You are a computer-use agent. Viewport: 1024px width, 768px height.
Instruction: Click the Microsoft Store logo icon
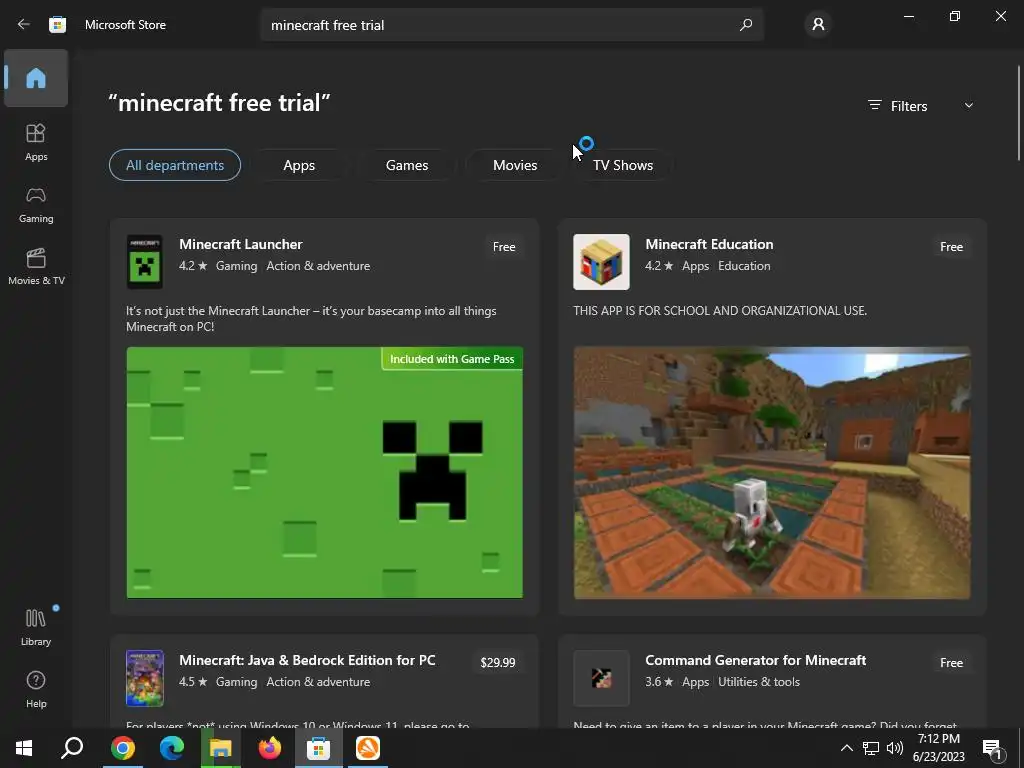57,25
